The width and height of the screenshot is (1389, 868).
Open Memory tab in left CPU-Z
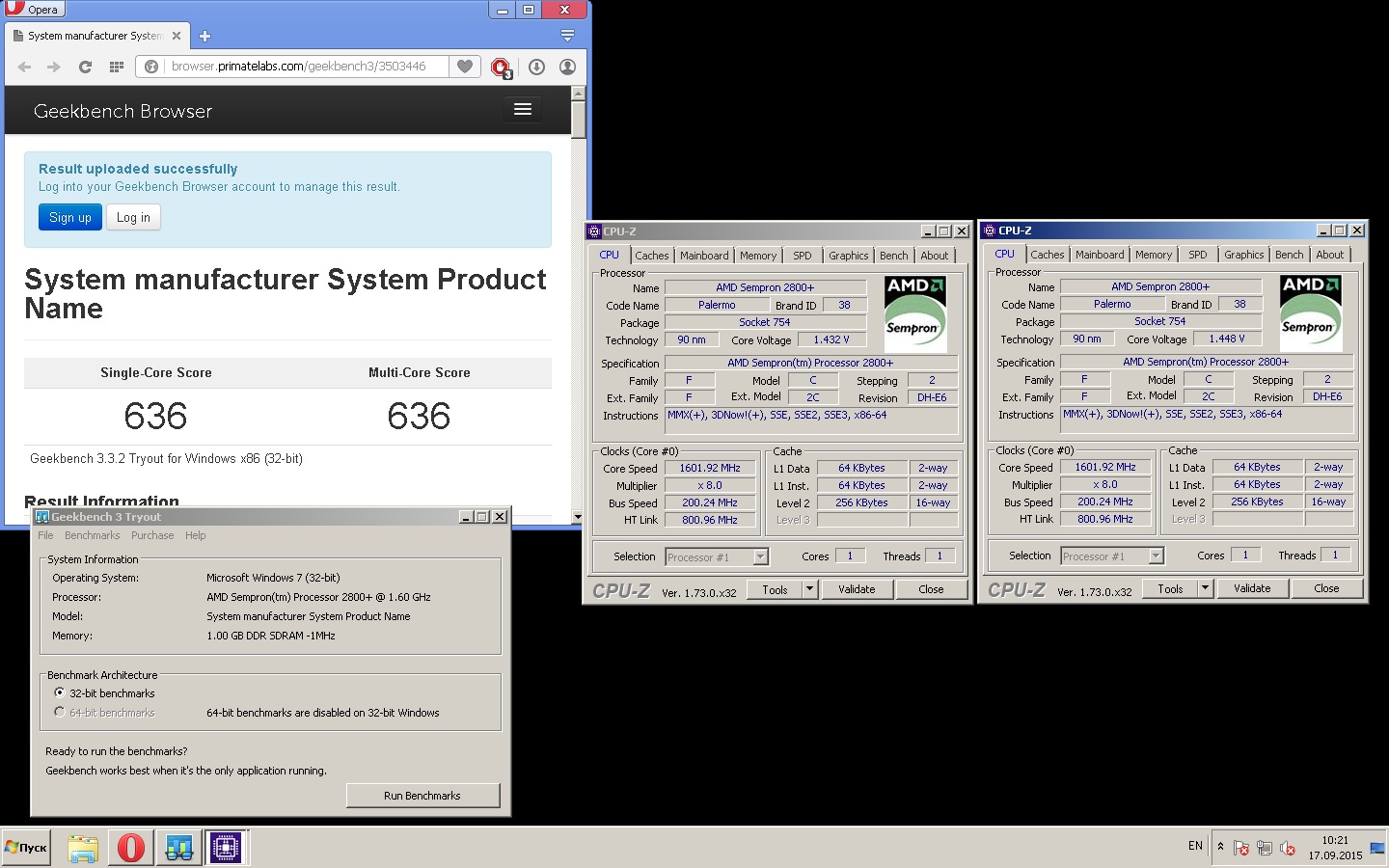758,256
